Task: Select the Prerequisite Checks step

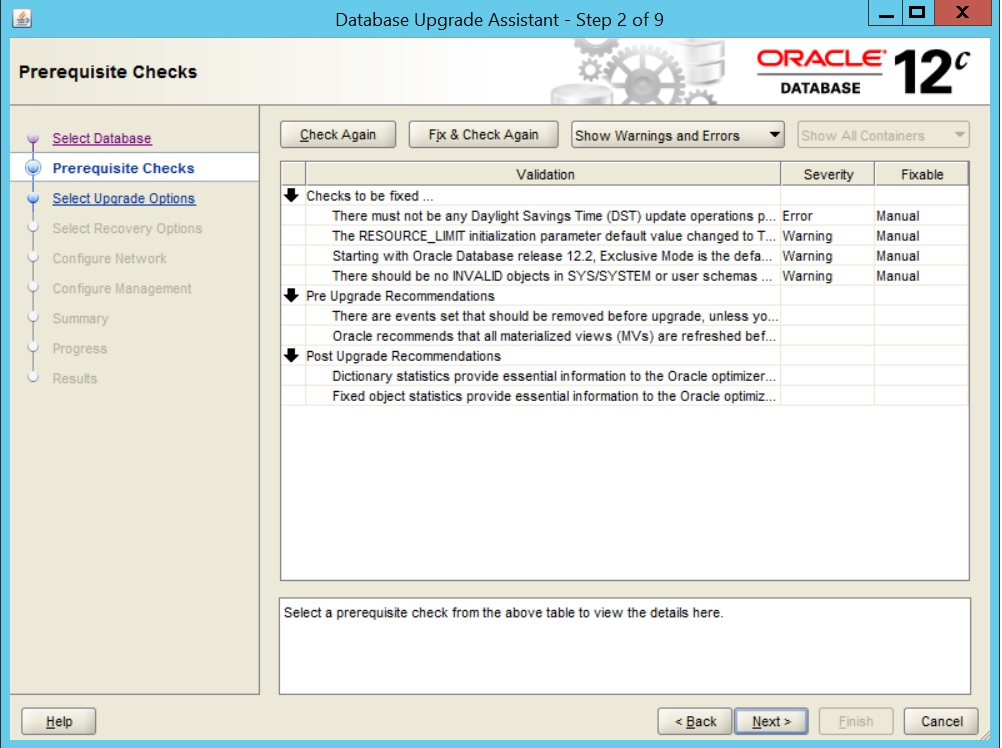Action: (123, 168)
